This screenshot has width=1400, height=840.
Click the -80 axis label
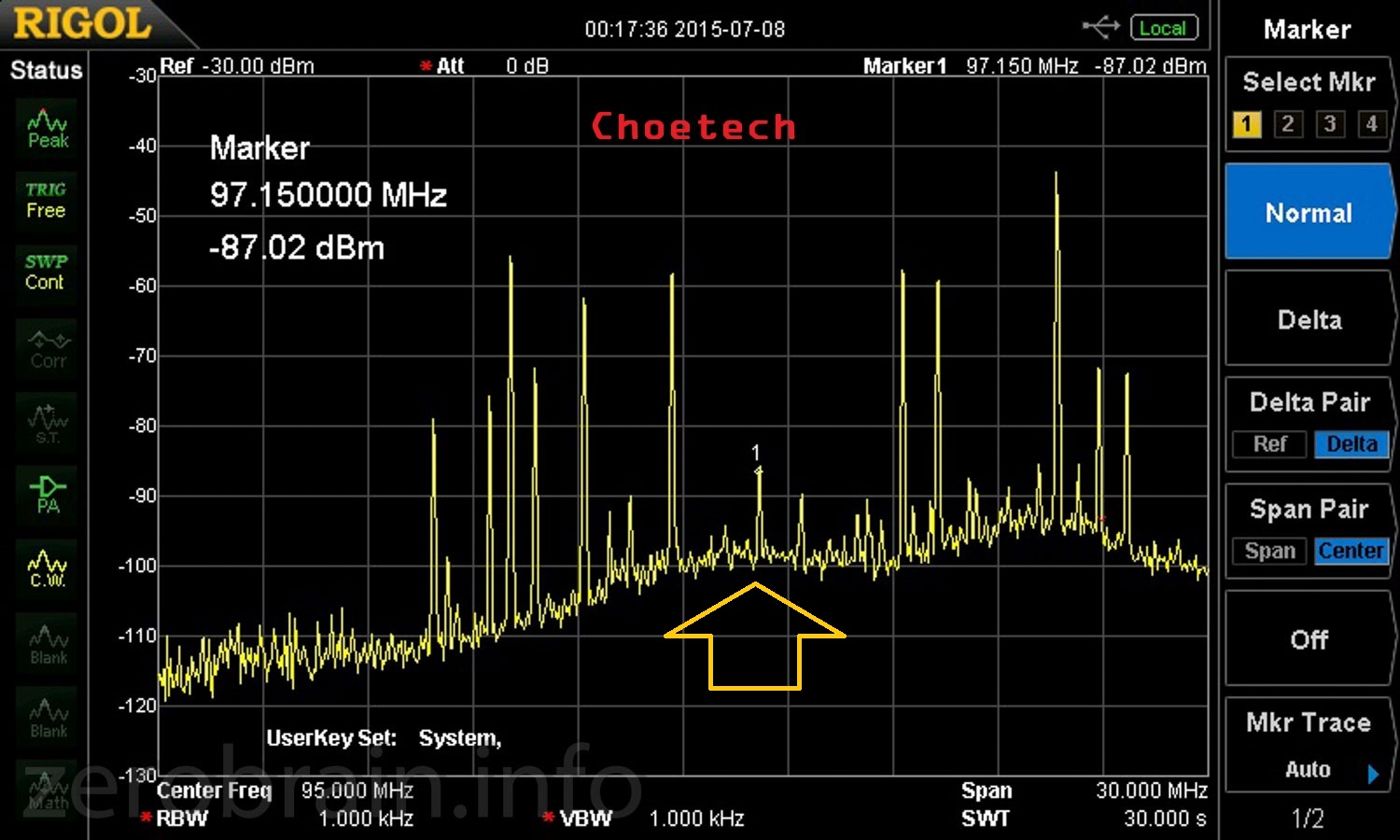[142, 426]
